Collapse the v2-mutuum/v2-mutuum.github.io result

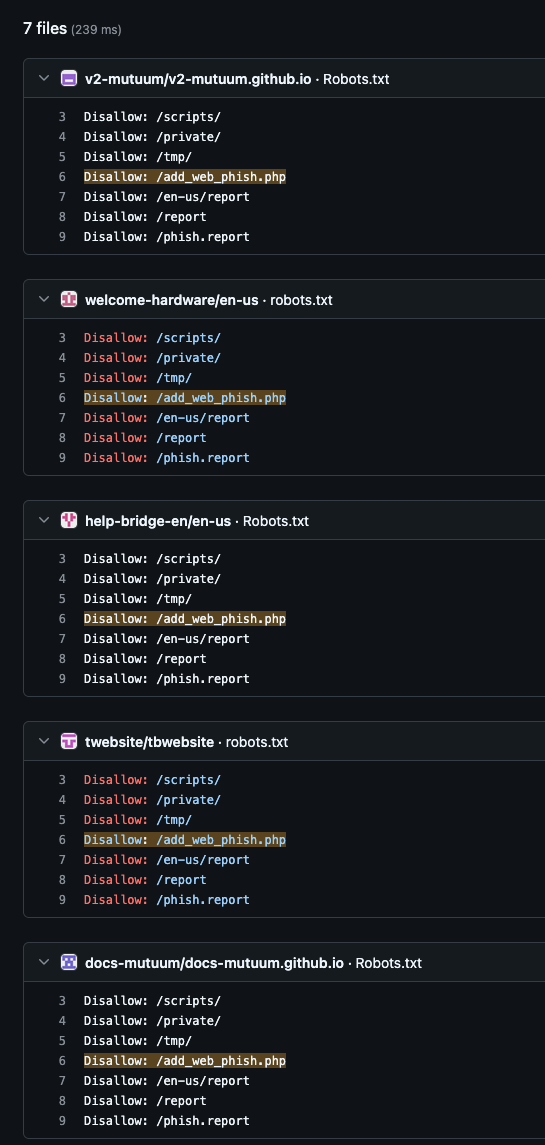point(44,78)
